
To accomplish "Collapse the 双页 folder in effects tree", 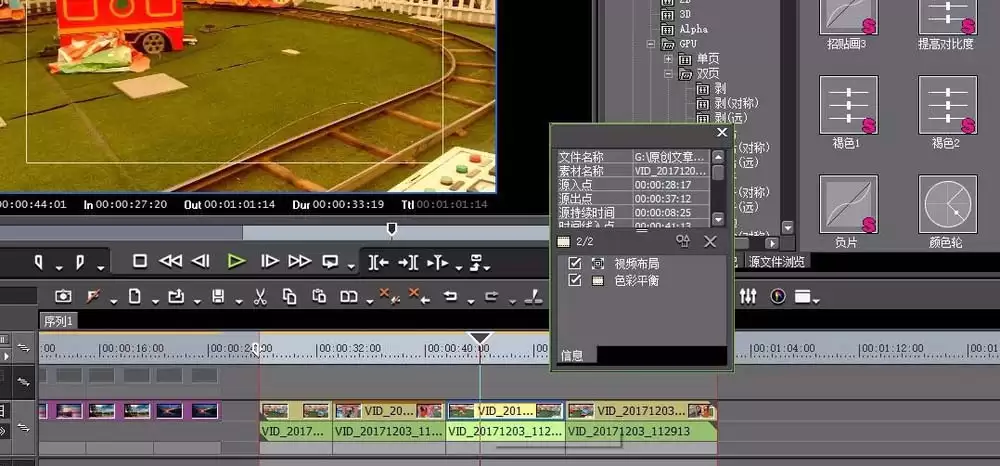I will (668, 74).
